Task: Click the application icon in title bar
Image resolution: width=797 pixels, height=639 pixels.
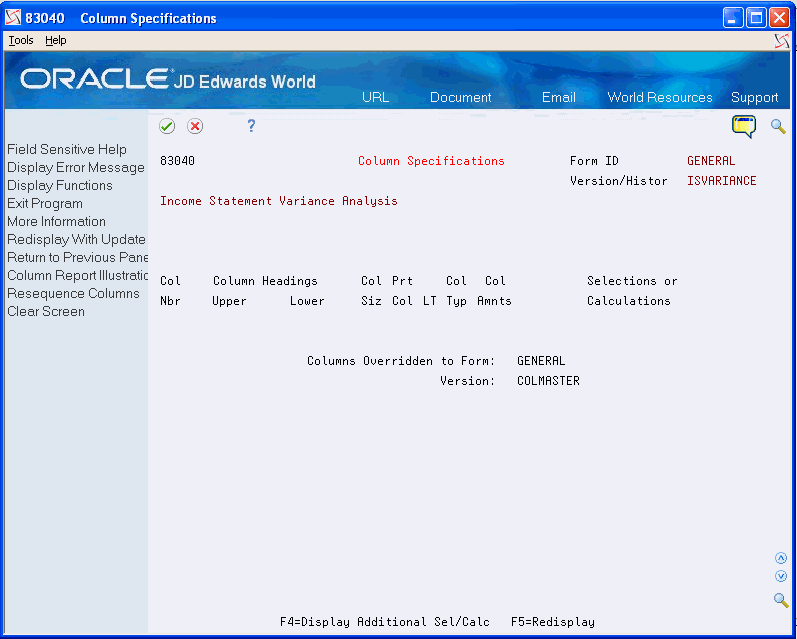Action: click(x=13, y=18)
